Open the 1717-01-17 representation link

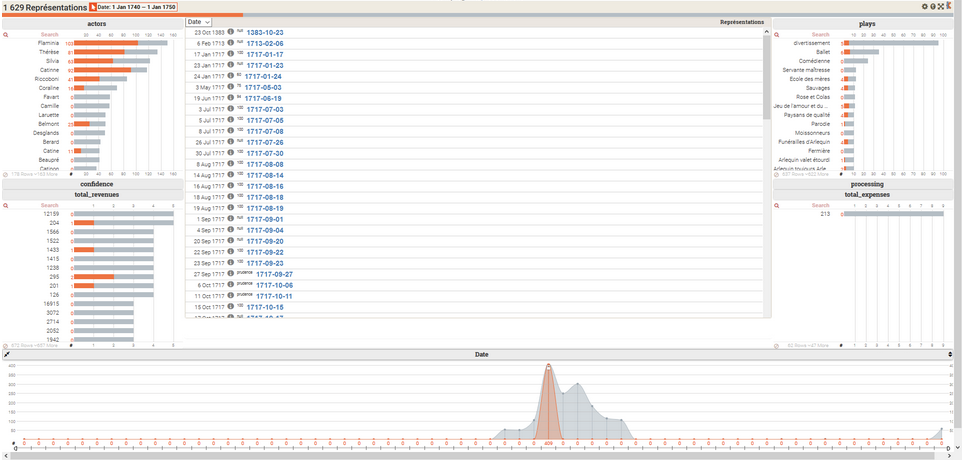264,55
